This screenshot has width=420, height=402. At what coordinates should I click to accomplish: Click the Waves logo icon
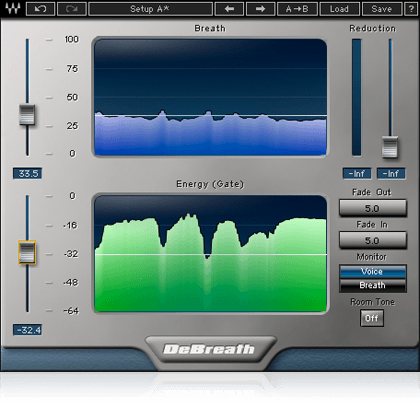13,8
